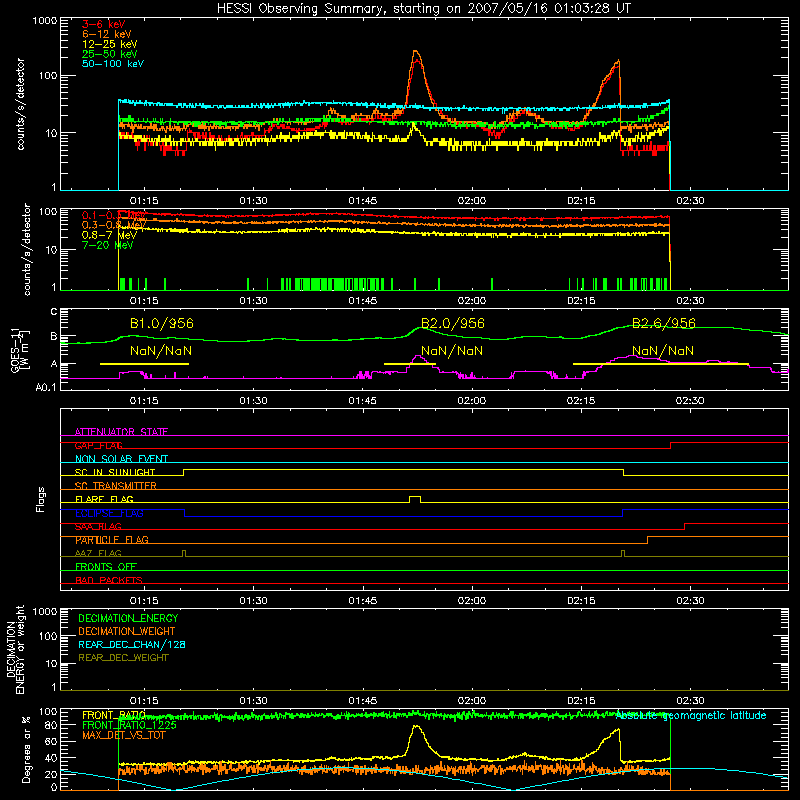This screenshot has width=800, height=800.
Task: Click the 7-20 MeV legend label
Action: pos(107,245)
